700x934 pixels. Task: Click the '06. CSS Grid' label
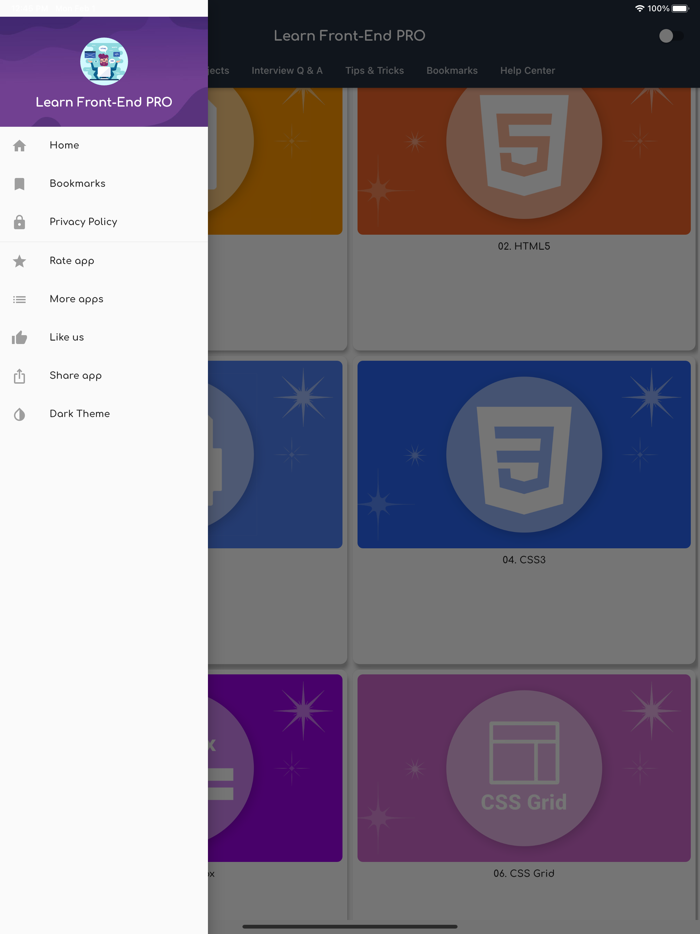point(524,873)
